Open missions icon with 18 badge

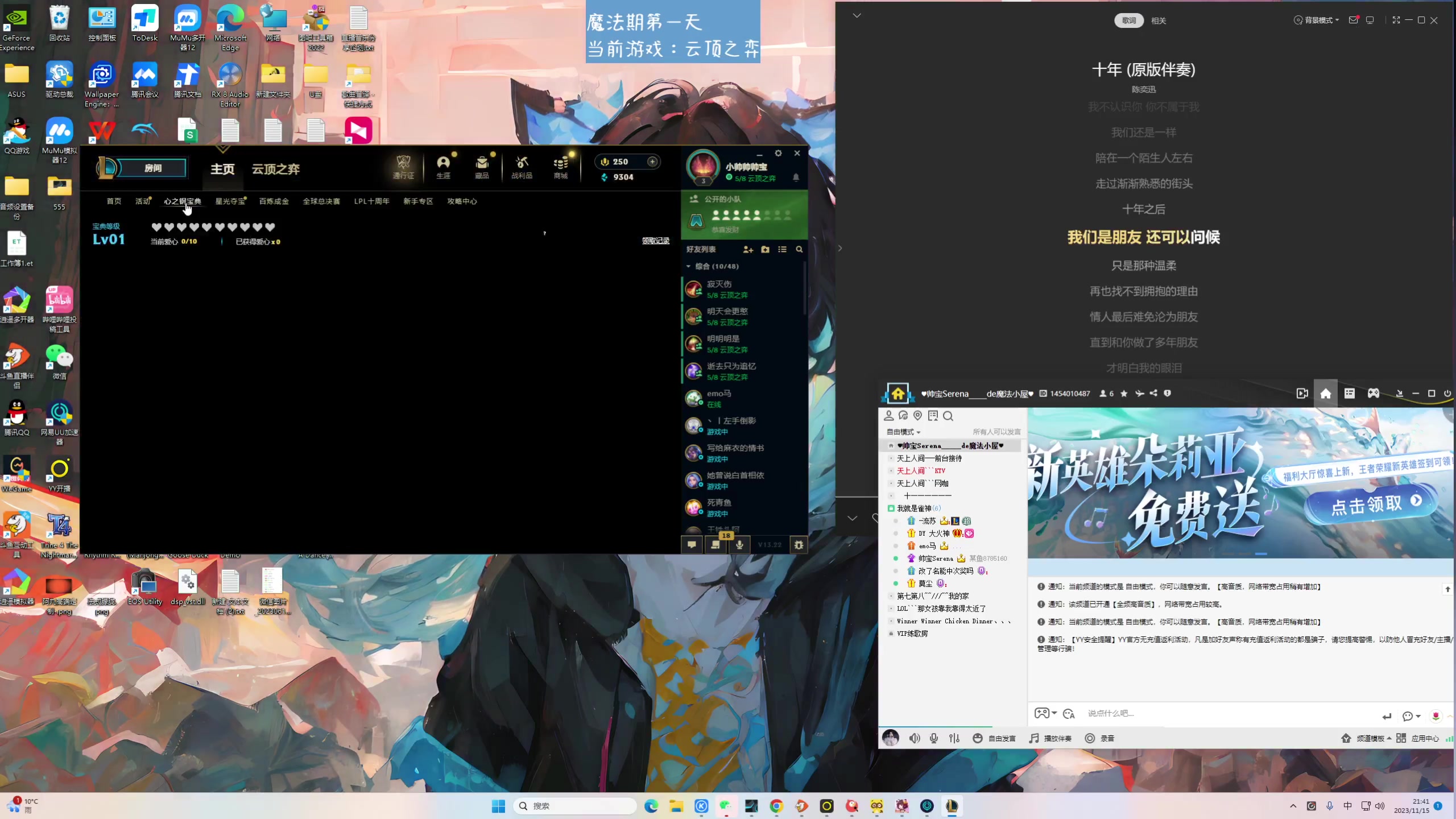(x=715, y=544)
